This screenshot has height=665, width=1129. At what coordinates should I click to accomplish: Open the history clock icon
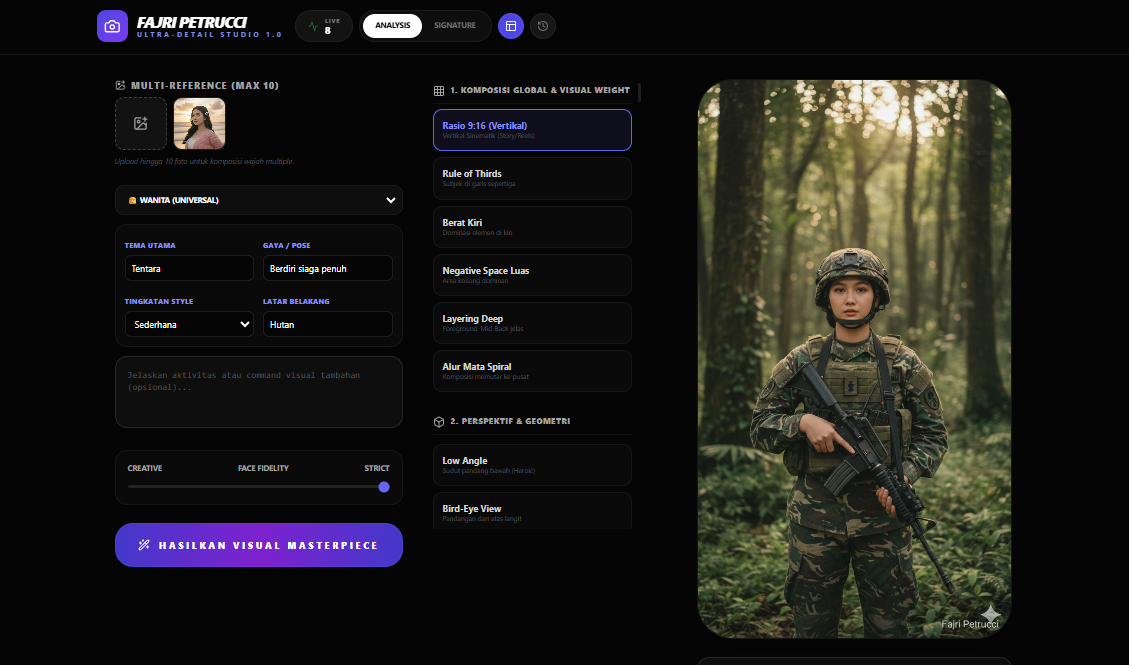pos(543,26)
